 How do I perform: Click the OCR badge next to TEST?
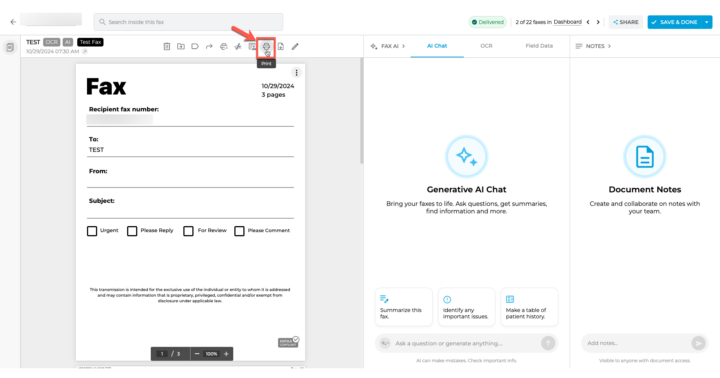52,42
